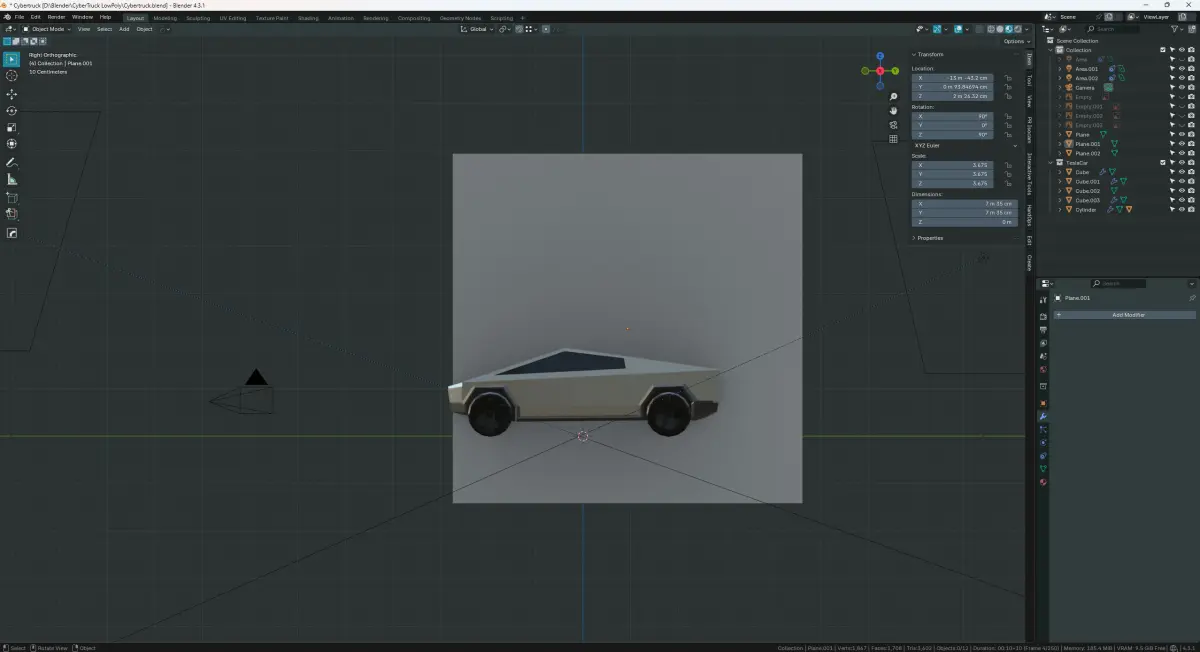Open the Render menu
The height and width of the screenshot is (652, 1200).
[57, 17]
